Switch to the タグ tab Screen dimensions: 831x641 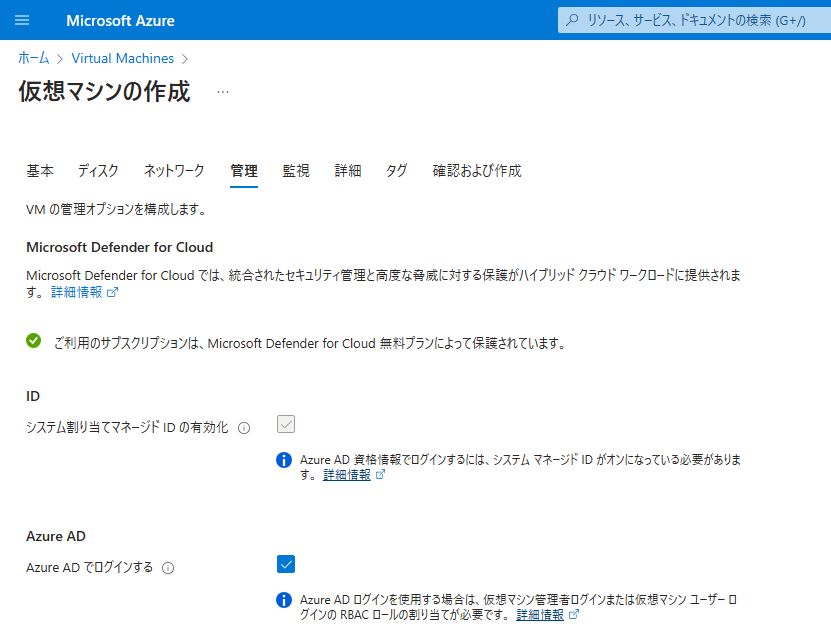pos(396,171)
